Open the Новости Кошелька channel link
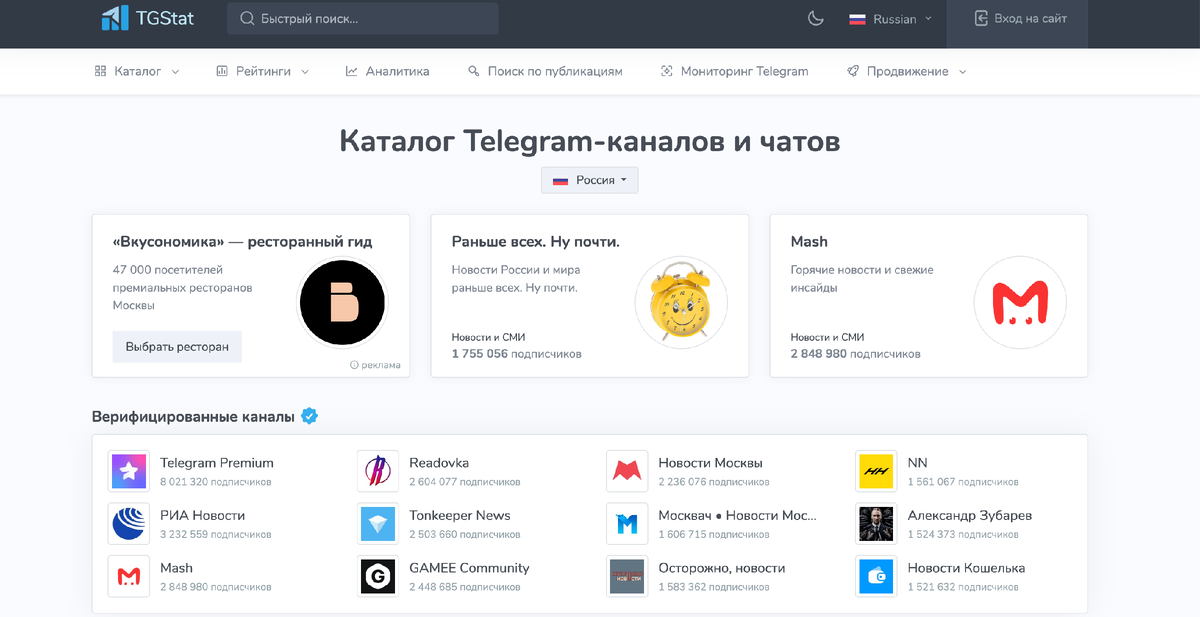 [966, 568]
